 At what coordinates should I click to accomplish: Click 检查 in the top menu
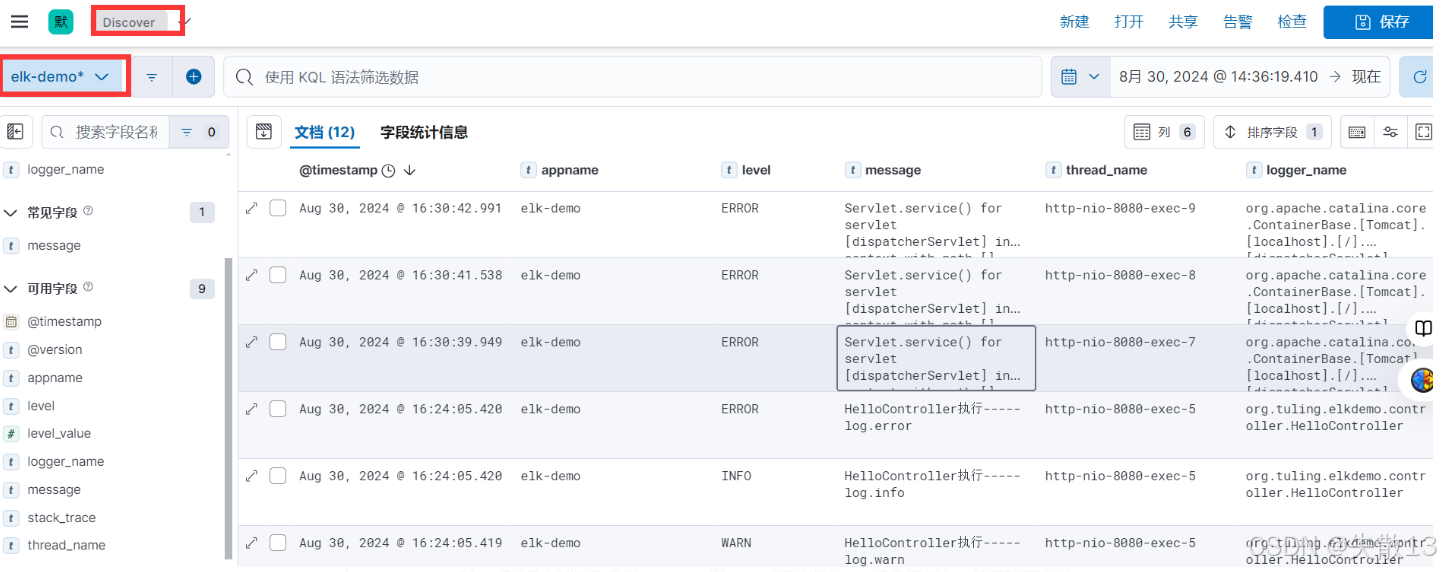tap(1292, 21)
